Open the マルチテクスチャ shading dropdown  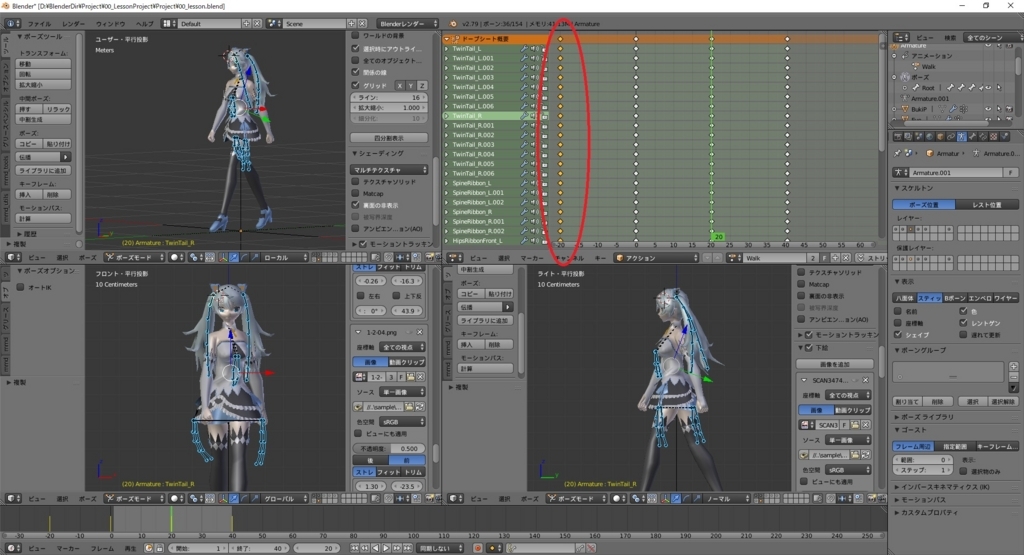click(389, 170)
